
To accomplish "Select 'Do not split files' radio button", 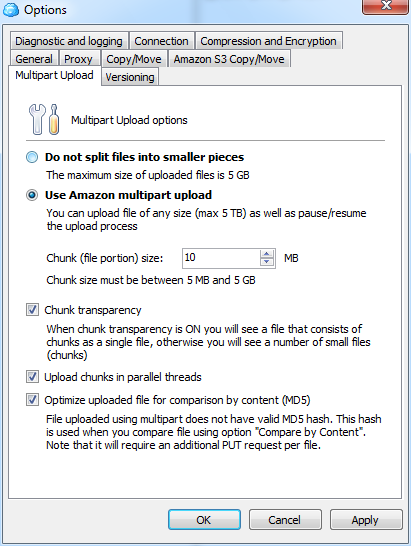I will click(32, 157).
